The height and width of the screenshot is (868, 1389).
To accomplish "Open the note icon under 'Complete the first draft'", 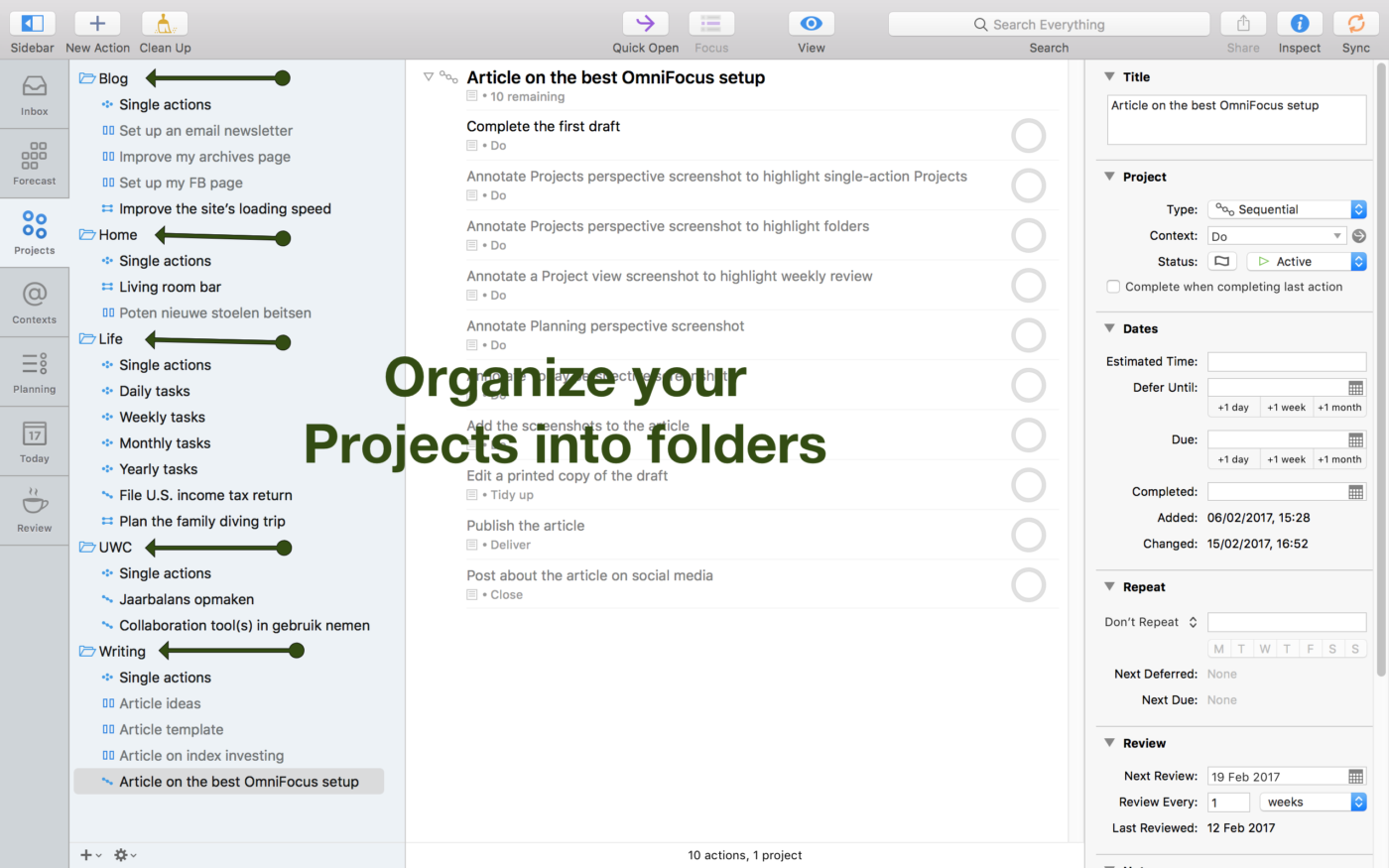I will coord(472,146).
